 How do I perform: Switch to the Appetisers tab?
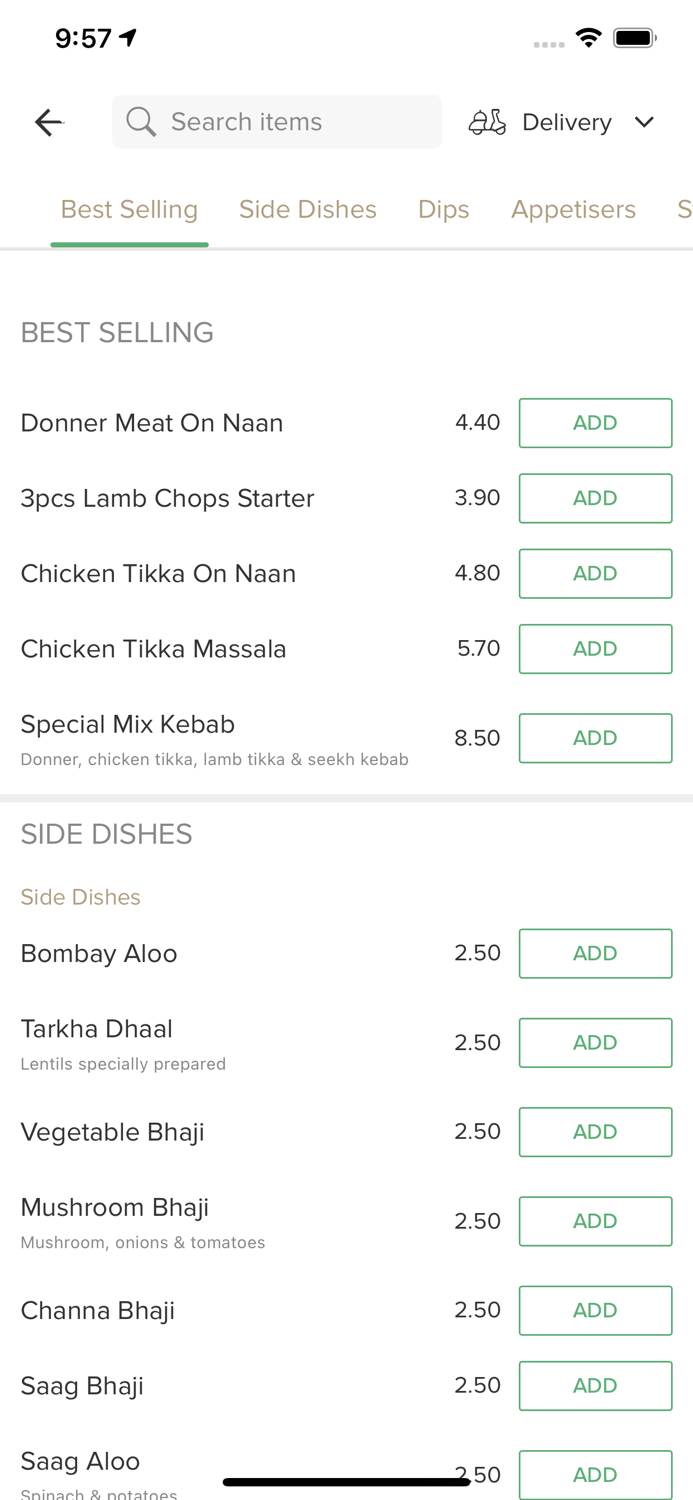(x=573, y=209)
